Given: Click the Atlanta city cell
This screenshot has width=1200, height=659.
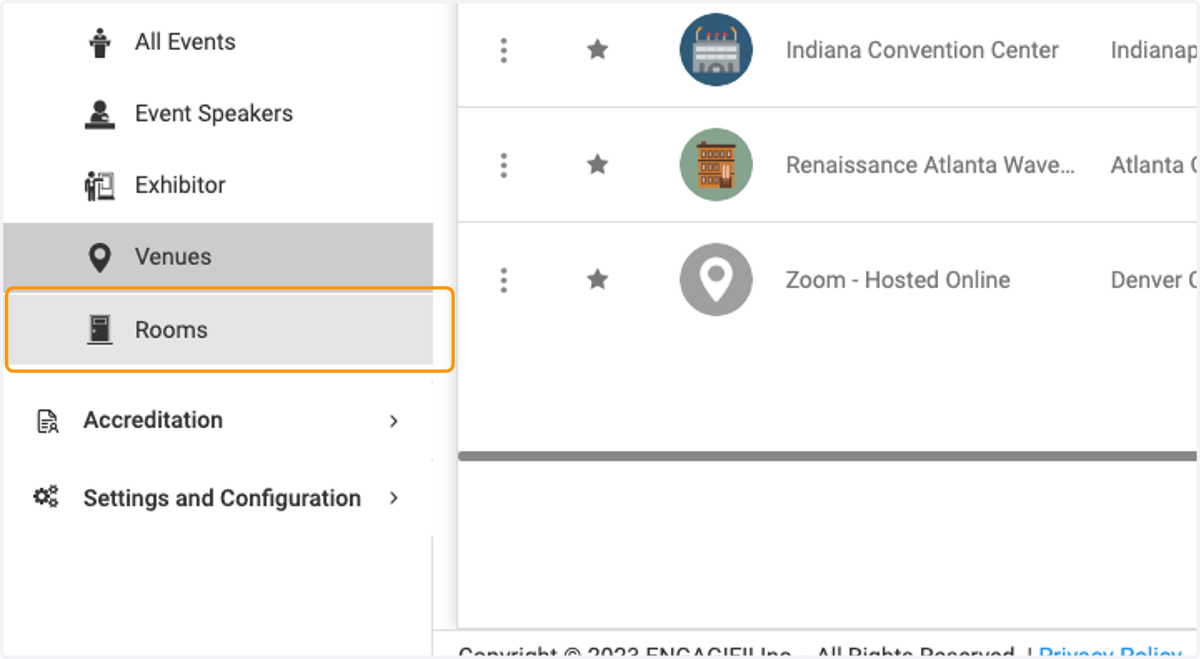Looking at the screenshot, I should pos(1155,165).
